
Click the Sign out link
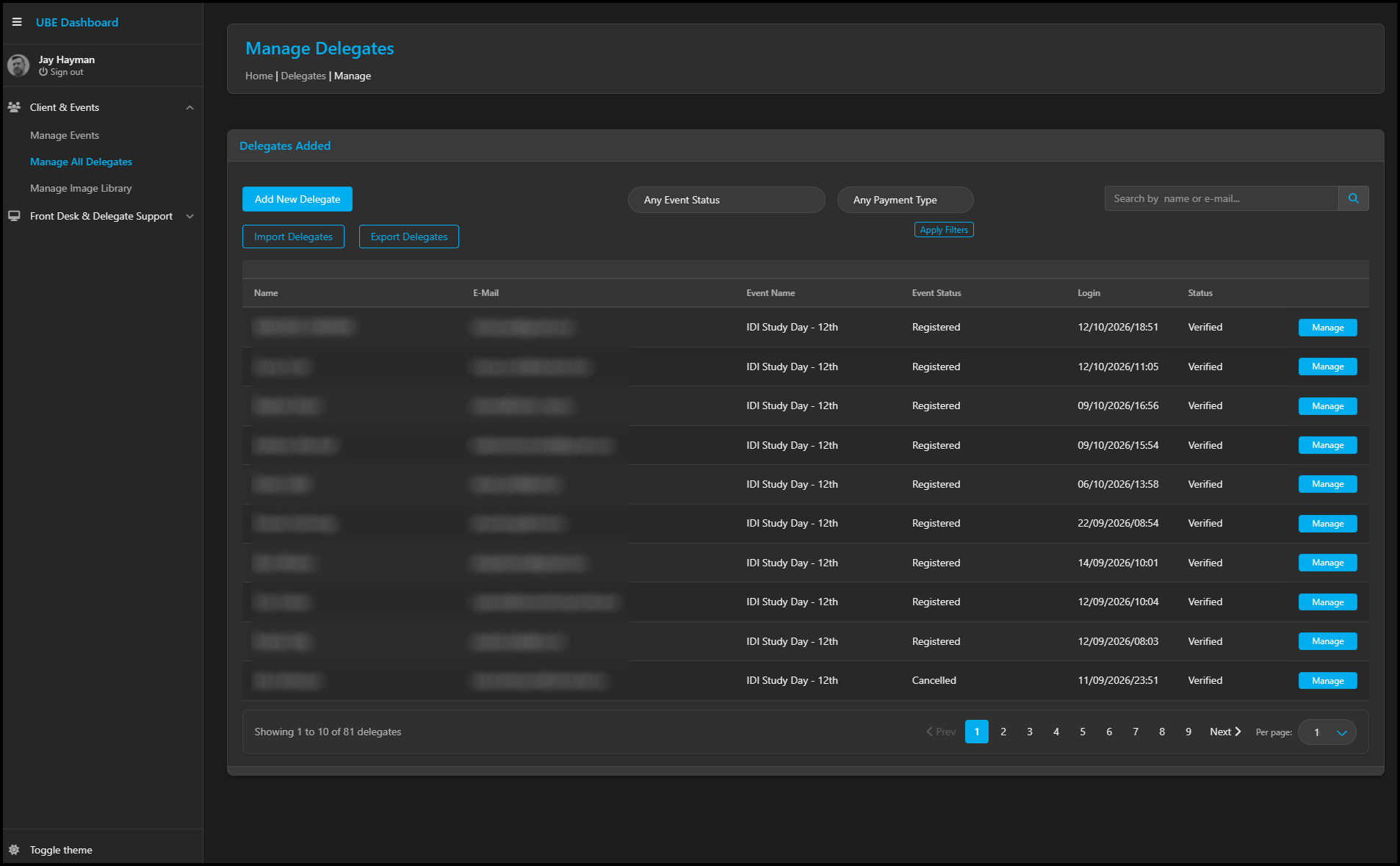[x=61, y=72]
